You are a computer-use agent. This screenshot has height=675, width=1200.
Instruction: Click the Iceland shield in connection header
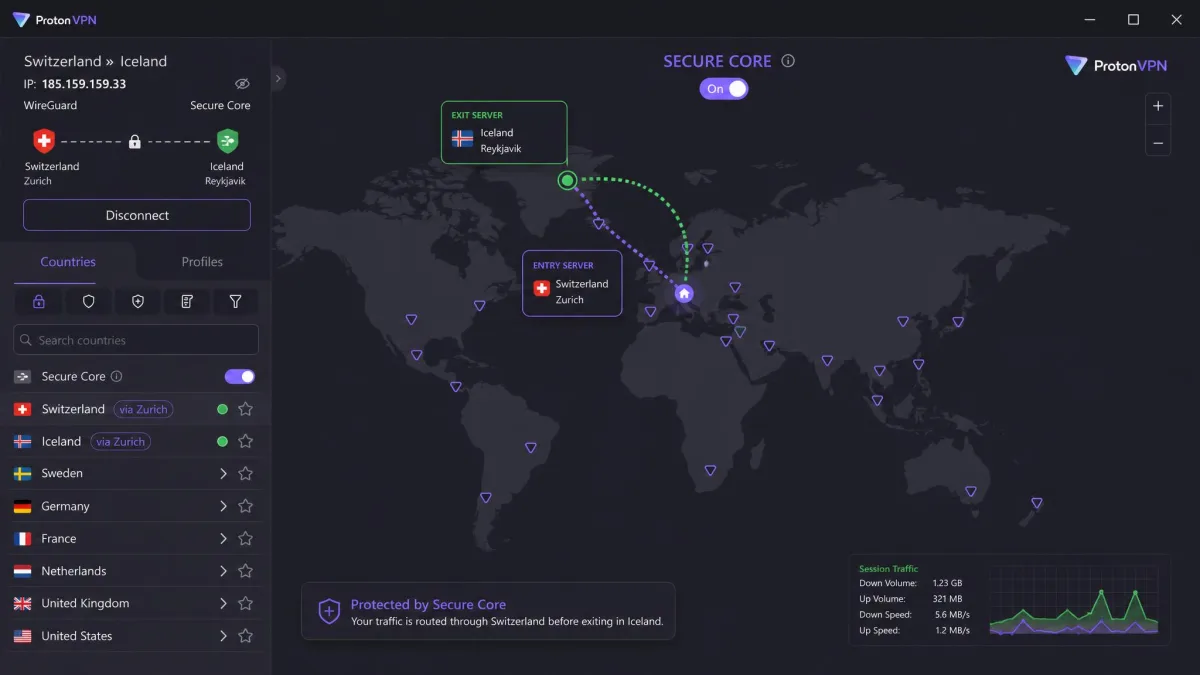point(228,141)
